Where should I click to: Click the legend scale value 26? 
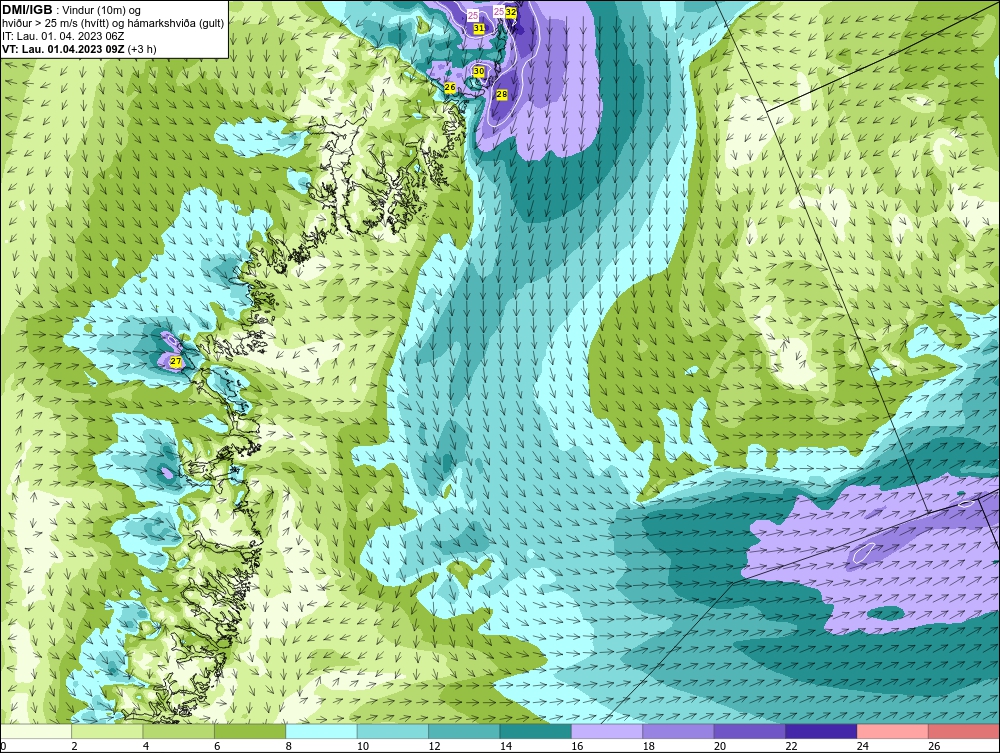(934, 746)
